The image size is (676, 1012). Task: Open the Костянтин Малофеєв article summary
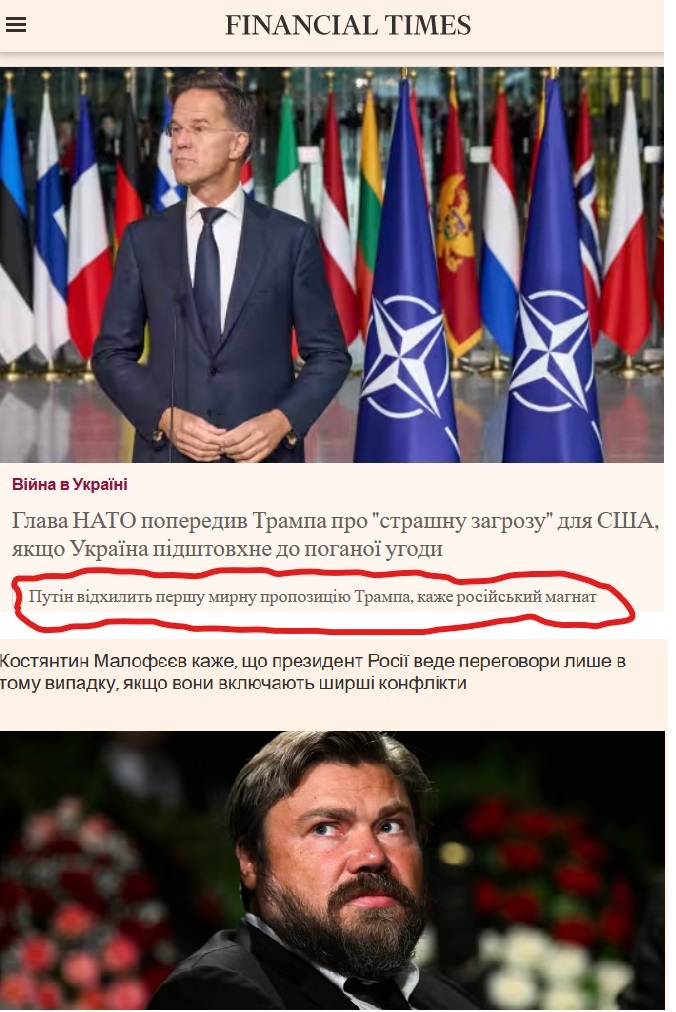pos(312,672)
